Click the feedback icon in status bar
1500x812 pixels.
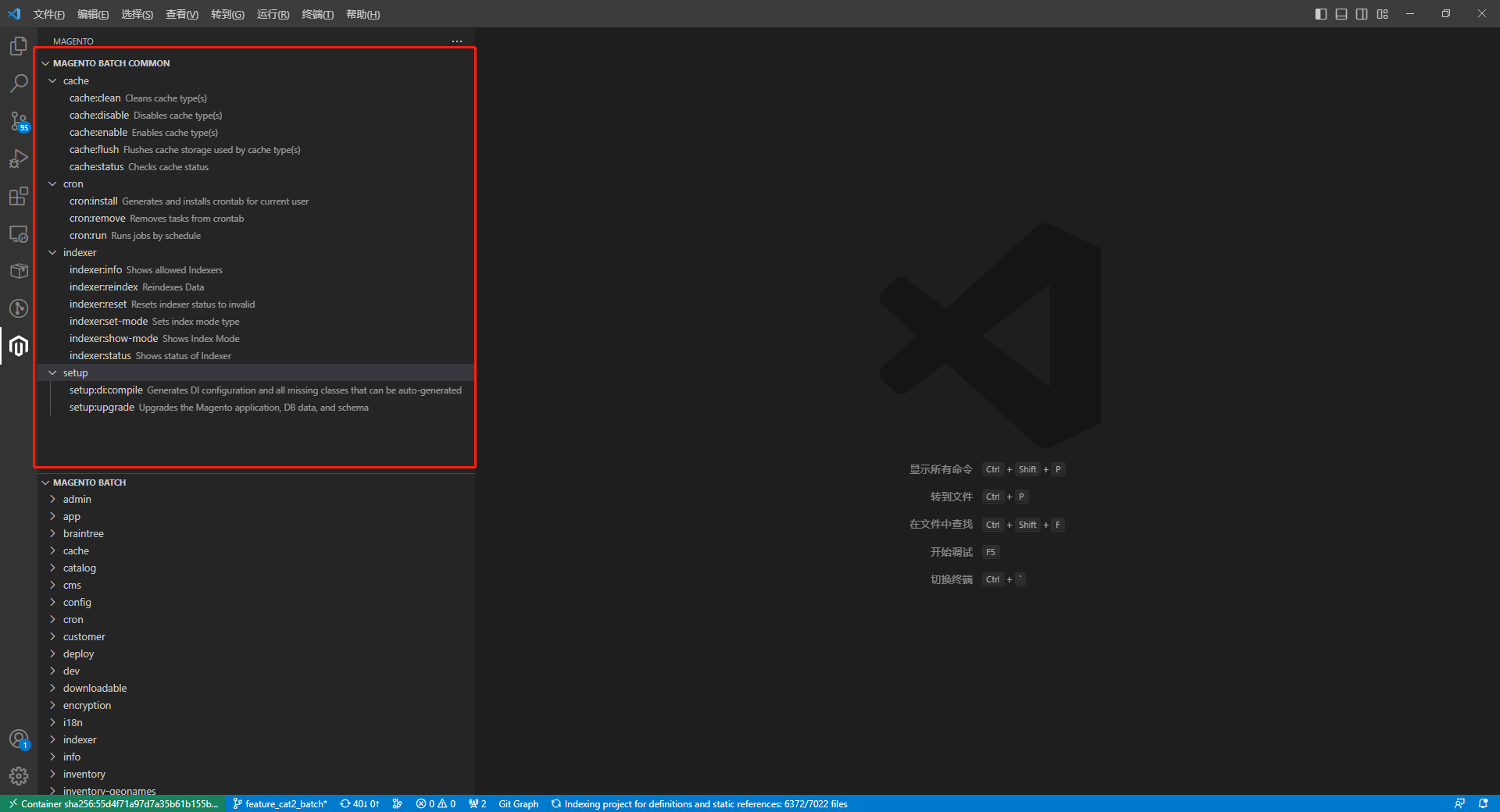(1459, 803)
